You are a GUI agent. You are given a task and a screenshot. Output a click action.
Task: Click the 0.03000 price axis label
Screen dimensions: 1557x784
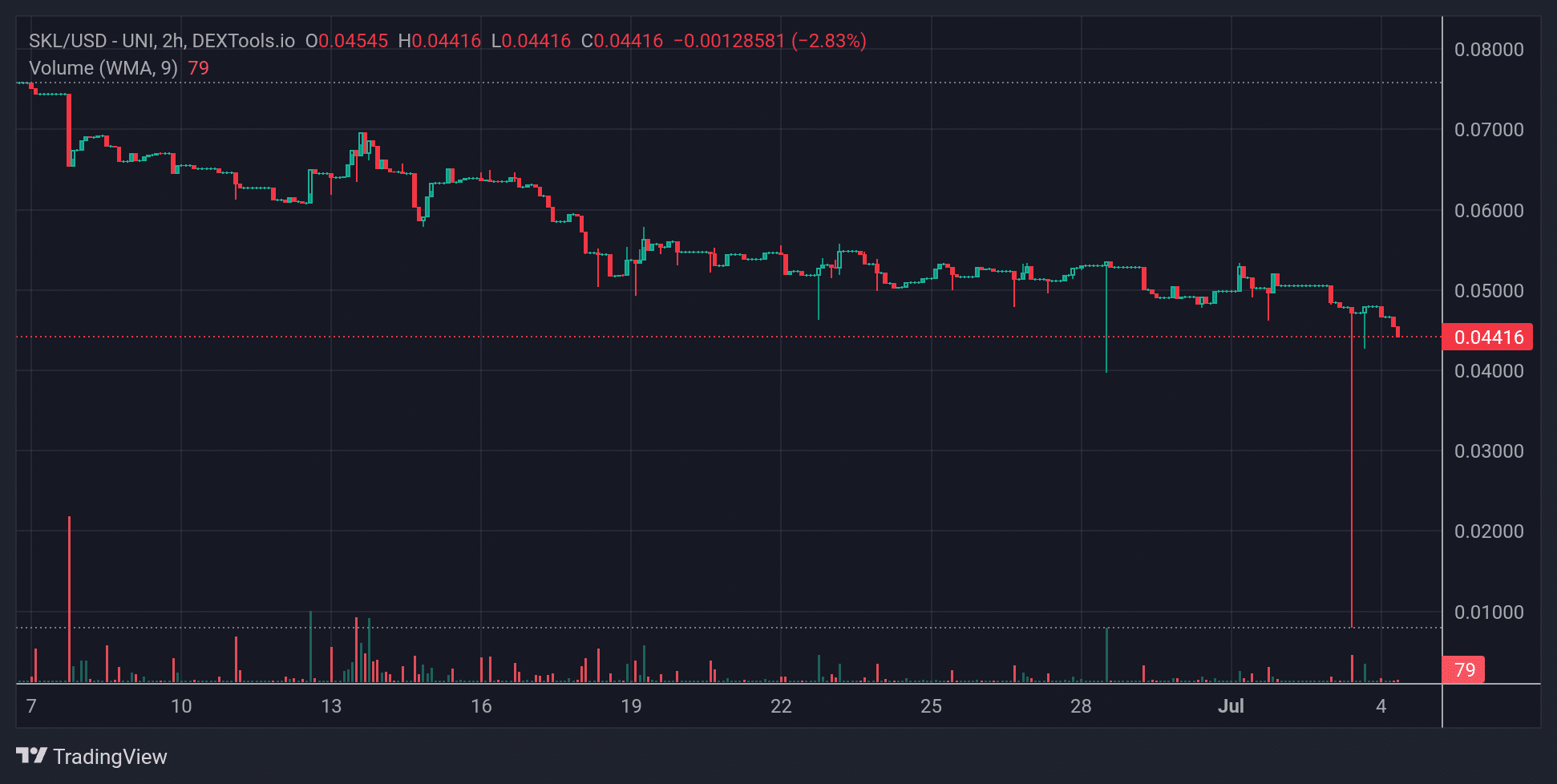pyautogui.click(x=1489, y=451)
